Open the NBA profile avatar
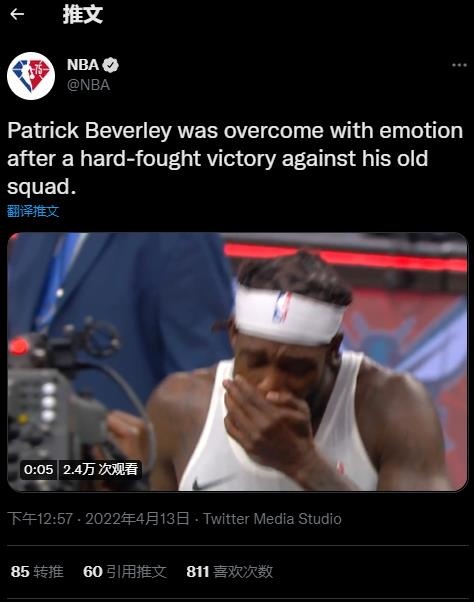474x602 pixels. [31, 76]
